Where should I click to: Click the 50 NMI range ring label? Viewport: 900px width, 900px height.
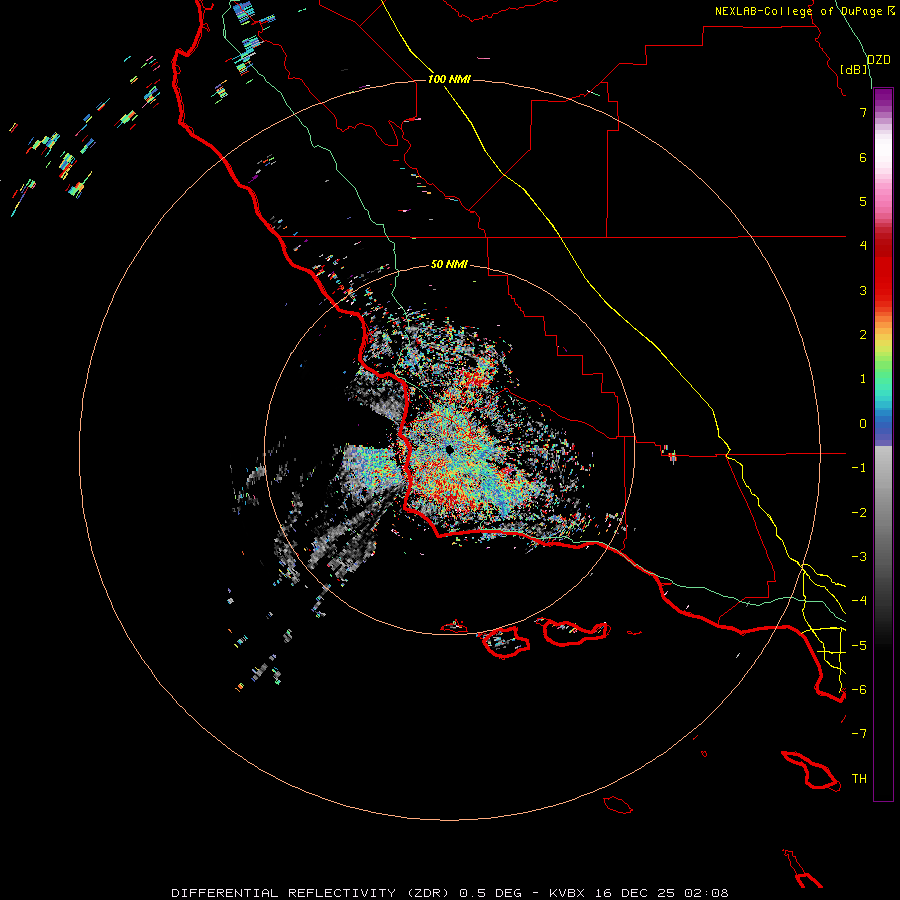tap(449, 264)
